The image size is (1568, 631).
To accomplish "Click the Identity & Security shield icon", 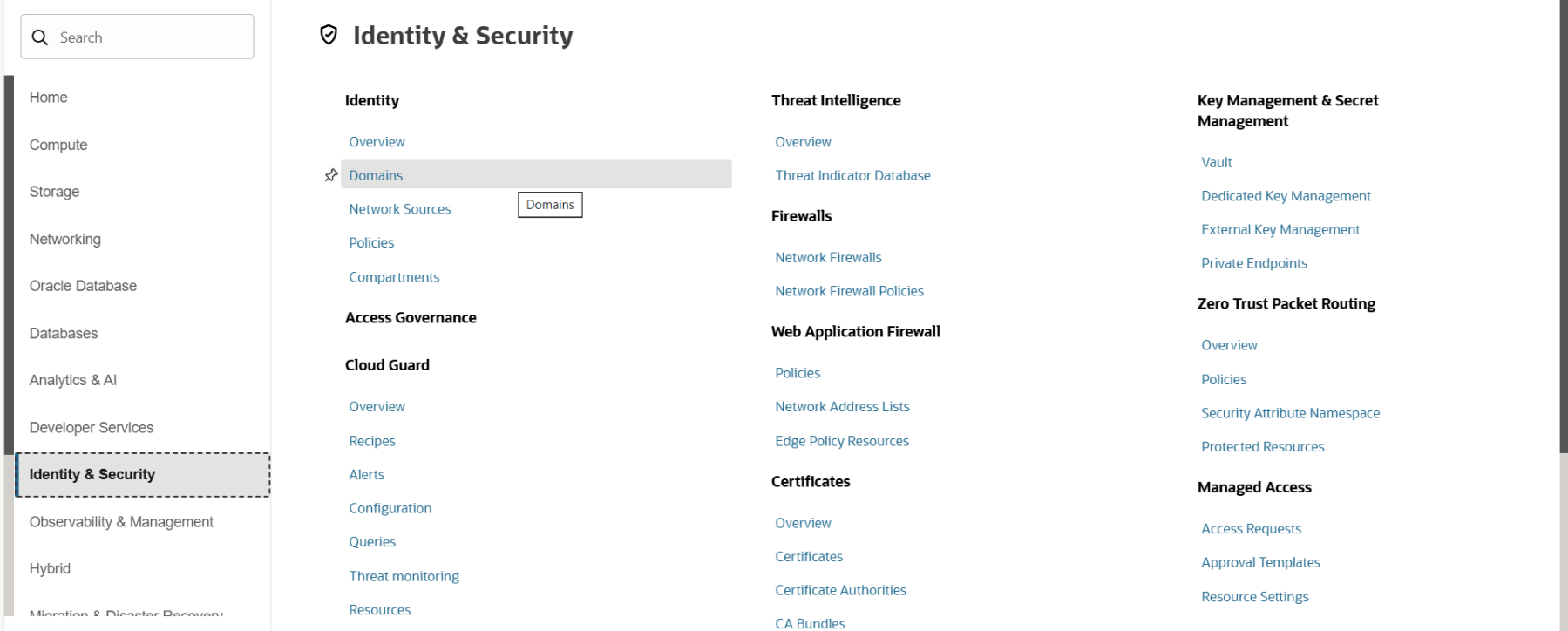I will (329, 35).
